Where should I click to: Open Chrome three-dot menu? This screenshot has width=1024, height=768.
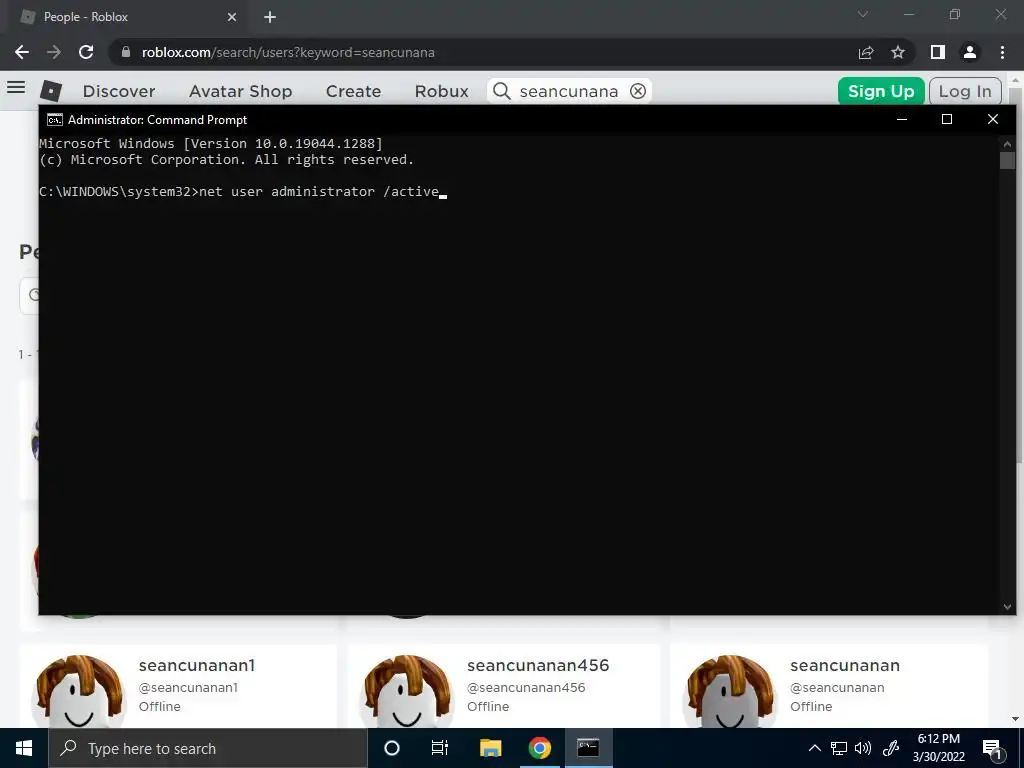pyautogui.click(x=1002, y=52)
